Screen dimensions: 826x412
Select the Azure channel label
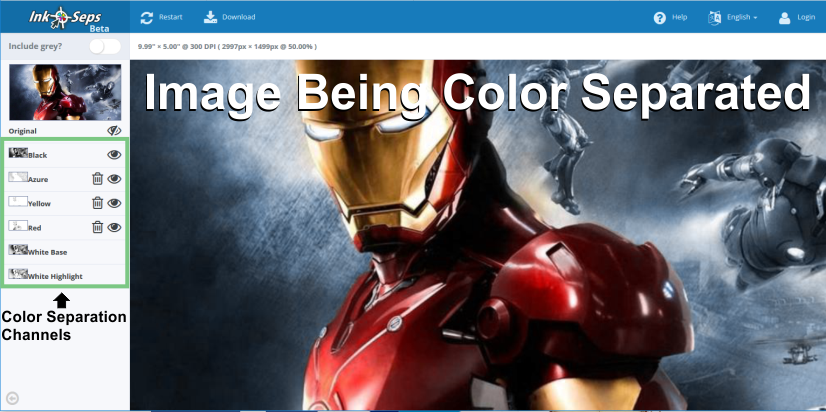coord(38,180)
